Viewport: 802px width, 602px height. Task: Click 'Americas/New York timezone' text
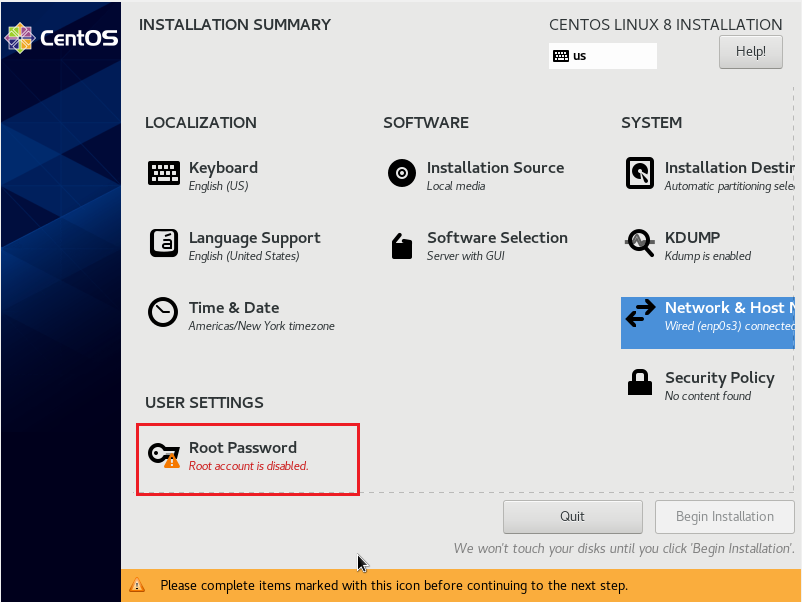pos(261,326)
